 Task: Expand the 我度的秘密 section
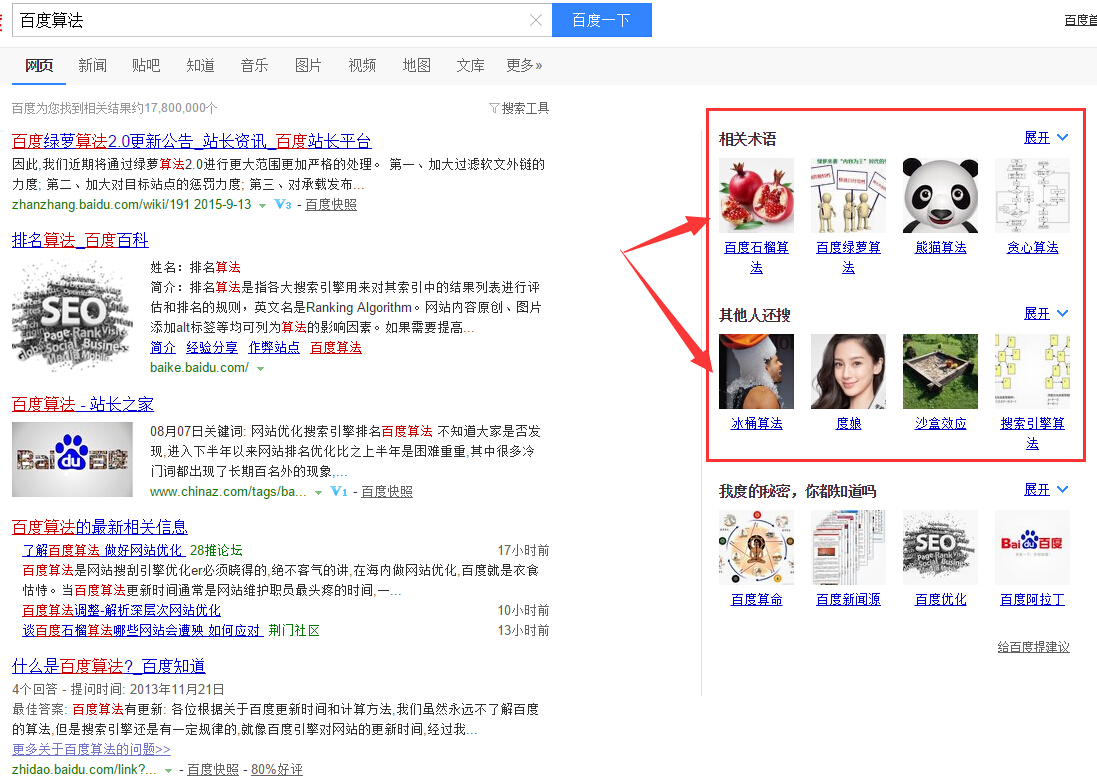pyautogui.click(x=1046, y=490)
